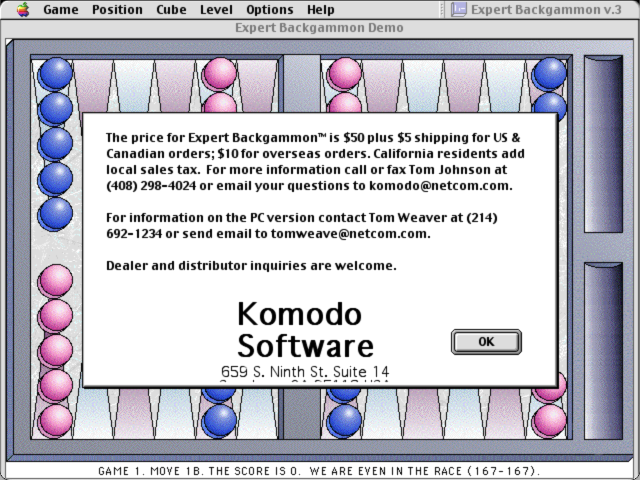This screenshot has height=480, width=640.
Task: Click the '659 S. Ninth St. Suite 14' address
Action: point(305,371)
